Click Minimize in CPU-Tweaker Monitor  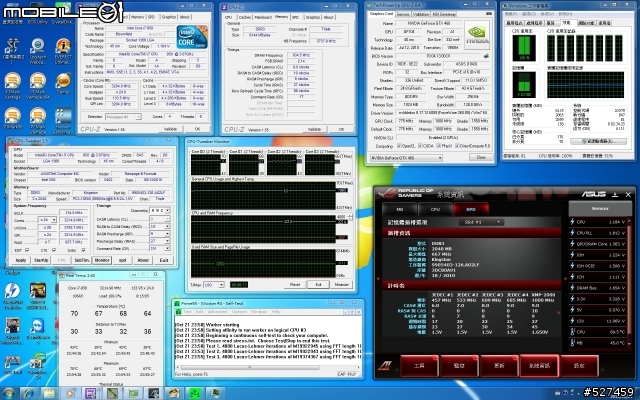tap(342, 284)
